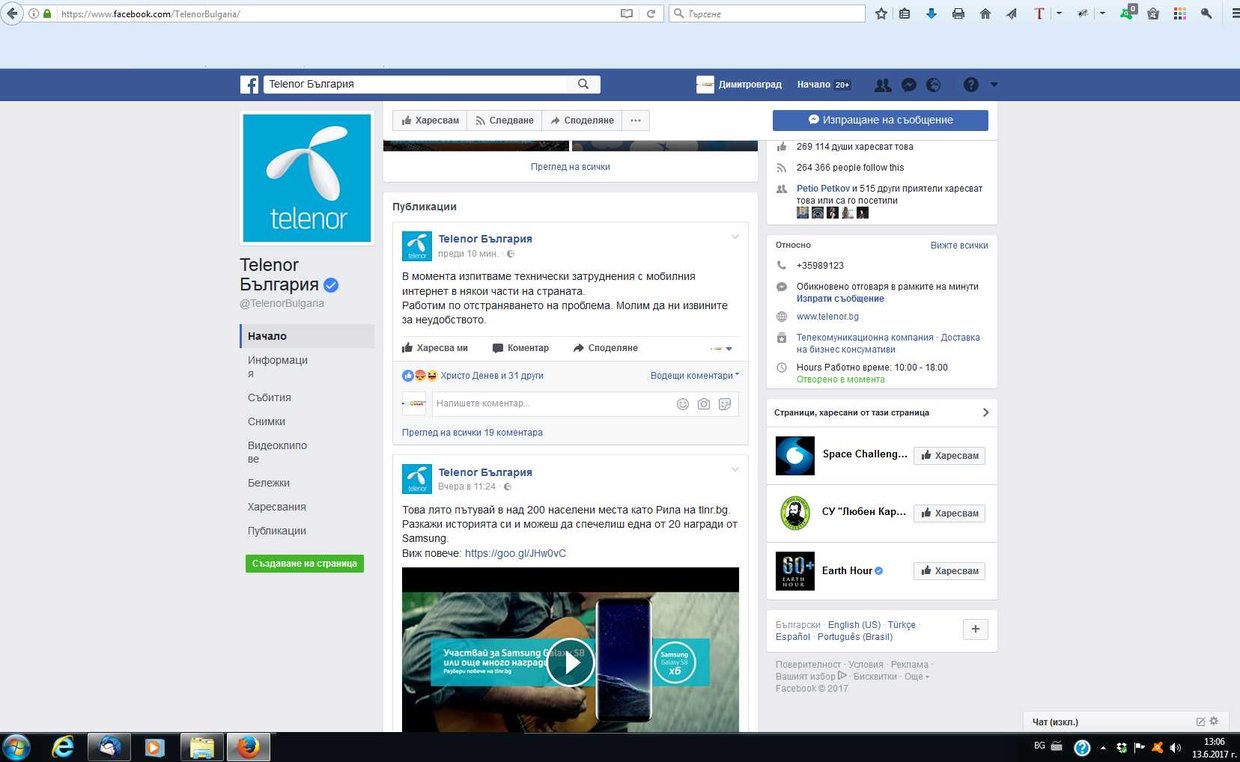The width and height of the screenshot is (1240, 762).
Task: Select Снимки in the left sidebar
Action: [x=267, y=422]
